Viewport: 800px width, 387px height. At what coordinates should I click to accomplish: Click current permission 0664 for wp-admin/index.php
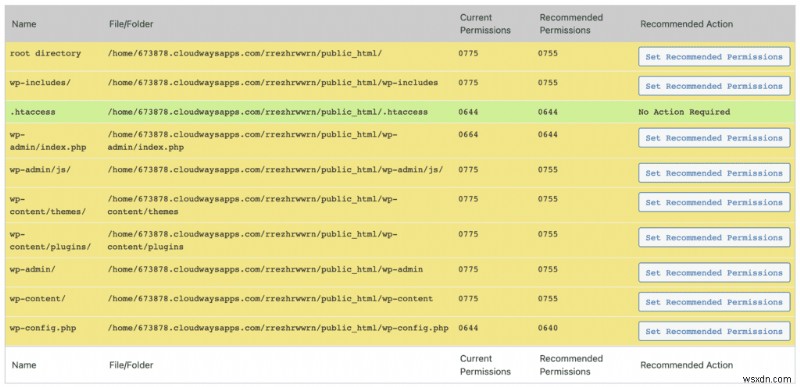click(468, 135)
